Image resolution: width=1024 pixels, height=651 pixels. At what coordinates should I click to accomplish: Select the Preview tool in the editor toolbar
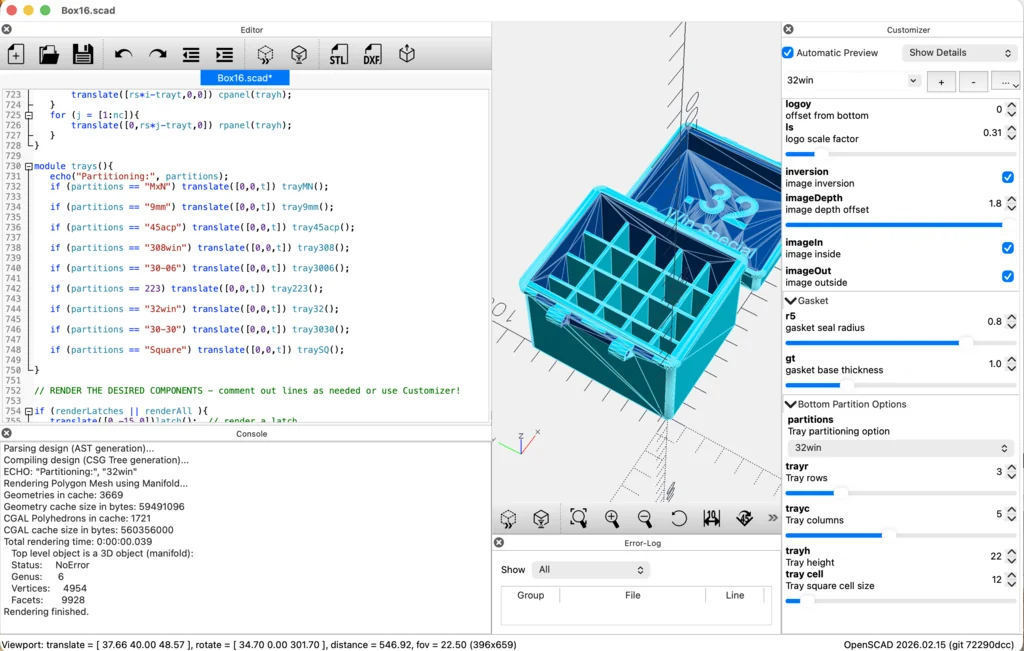(266, 55)
